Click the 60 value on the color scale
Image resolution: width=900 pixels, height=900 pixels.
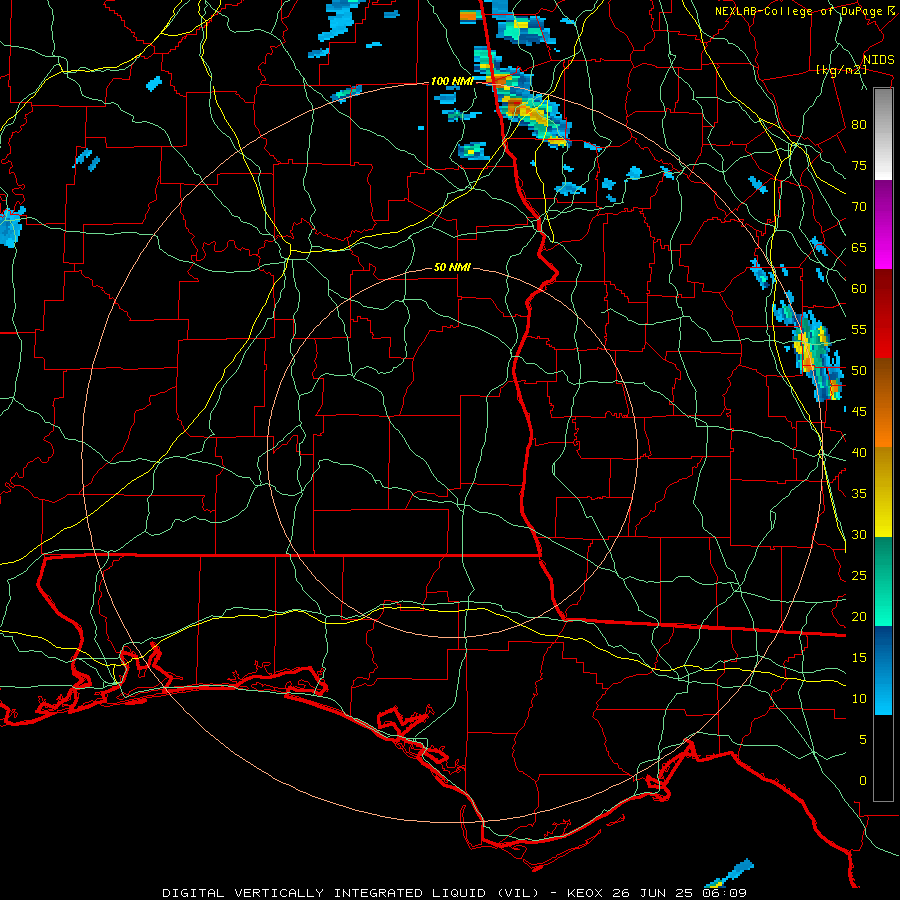click(x=859, y=289)
